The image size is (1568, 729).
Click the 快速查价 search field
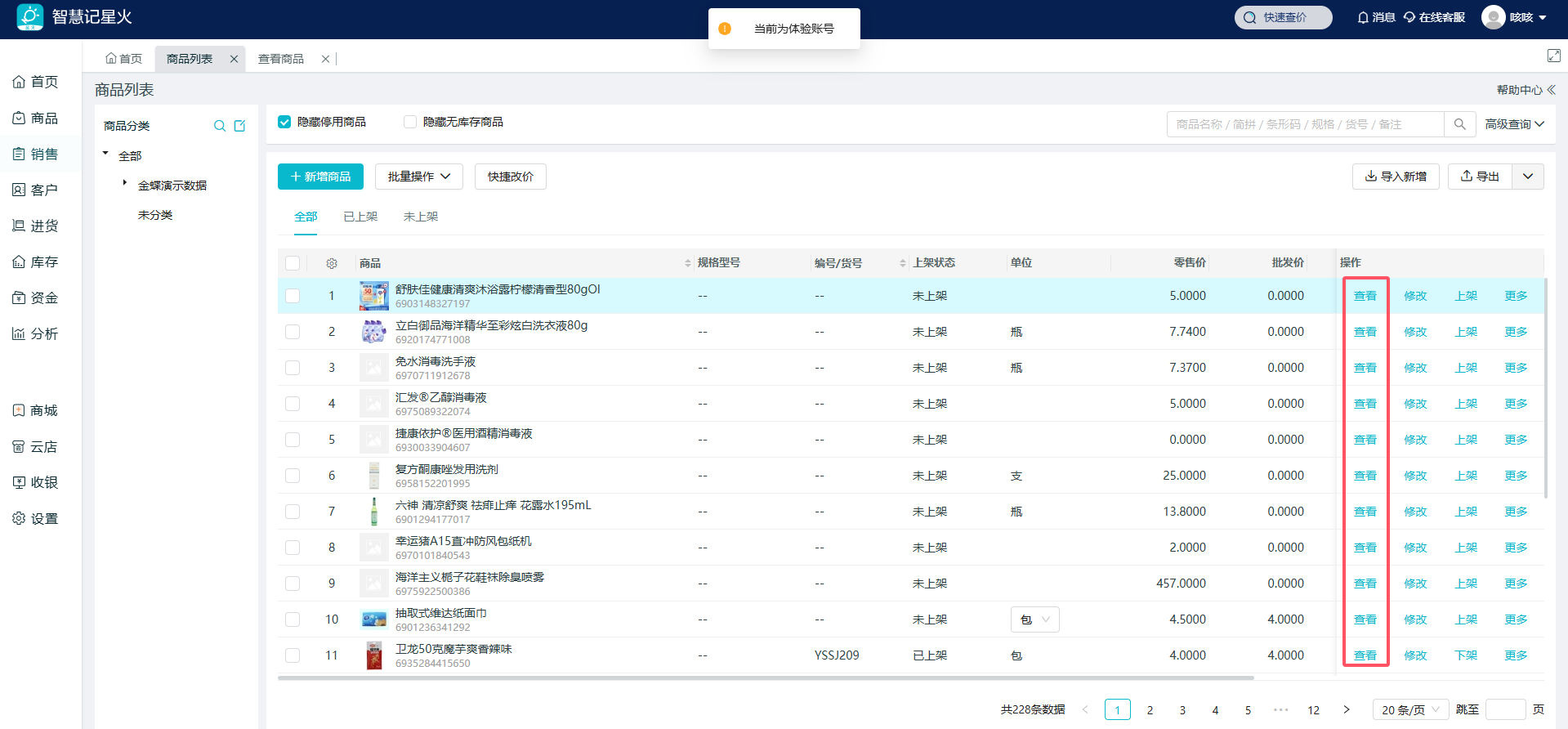(x=1283, y=17)
